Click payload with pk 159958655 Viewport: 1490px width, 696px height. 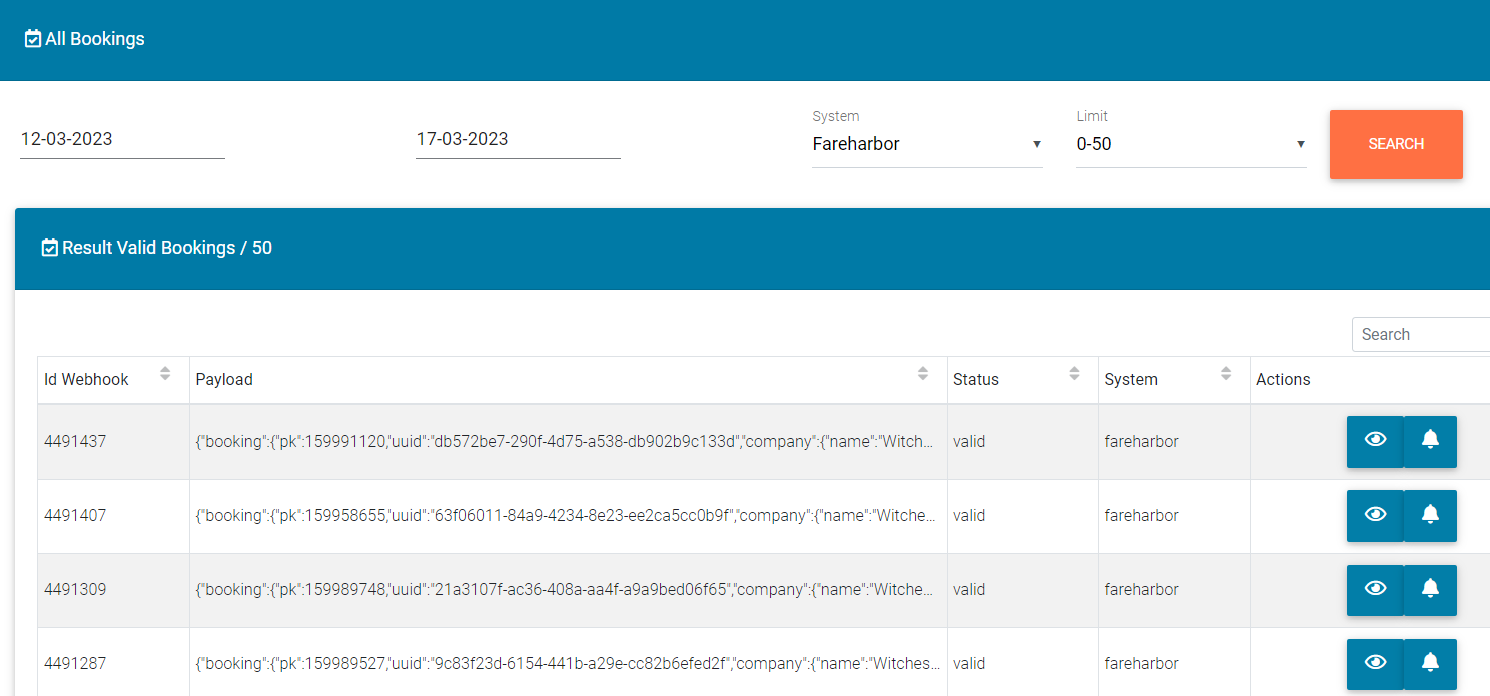click(x=568, y=516)
